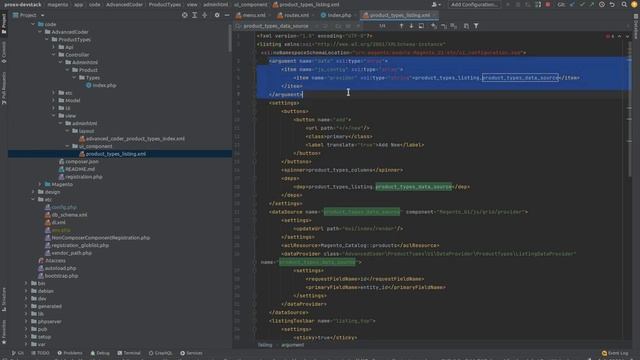Collapse the AdvancedCoder folder
The width and height of the screenshot is (640, 360).
[x=40, y=32]
